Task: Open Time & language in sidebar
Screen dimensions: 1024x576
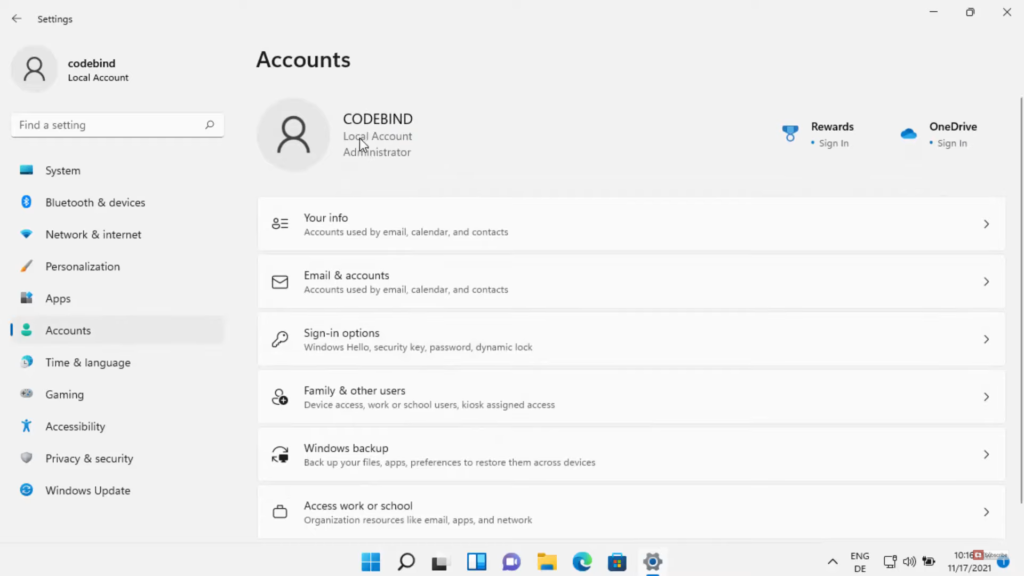Action: (x=118, y=362)
